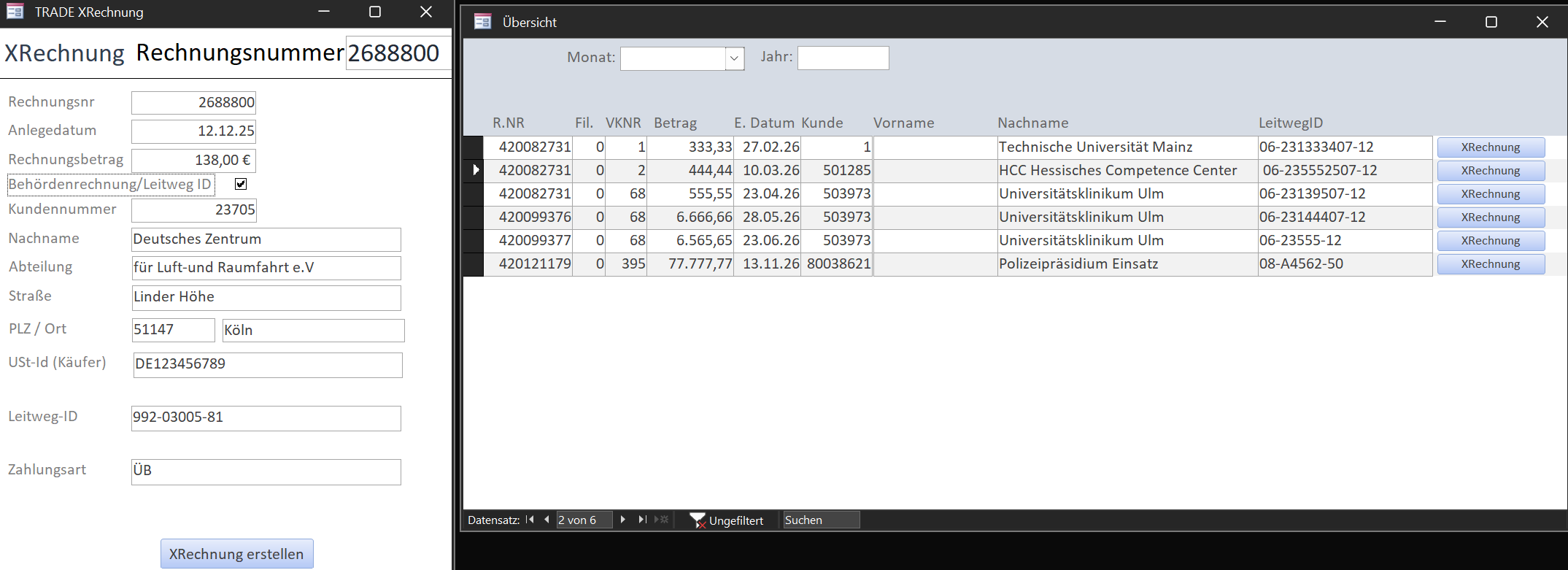Click E. Datum cell 28.05.26
Viewport: 1568px width, 570px height.
click(768, 217)
